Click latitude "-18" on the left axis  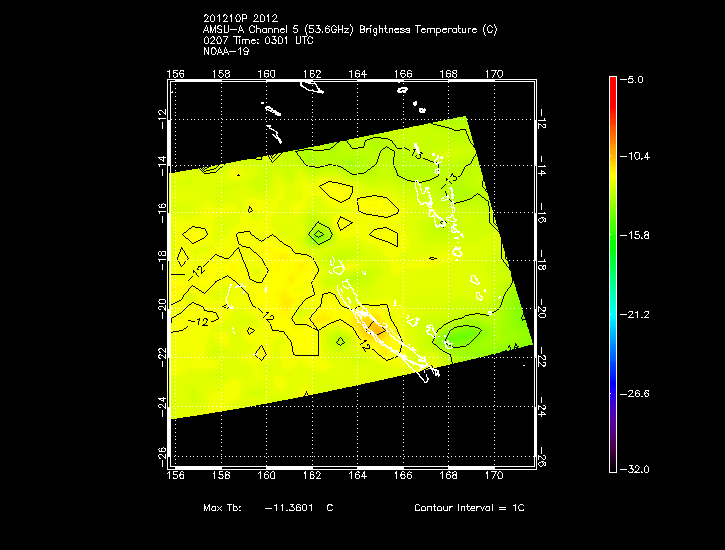click(x=162, y=261)
